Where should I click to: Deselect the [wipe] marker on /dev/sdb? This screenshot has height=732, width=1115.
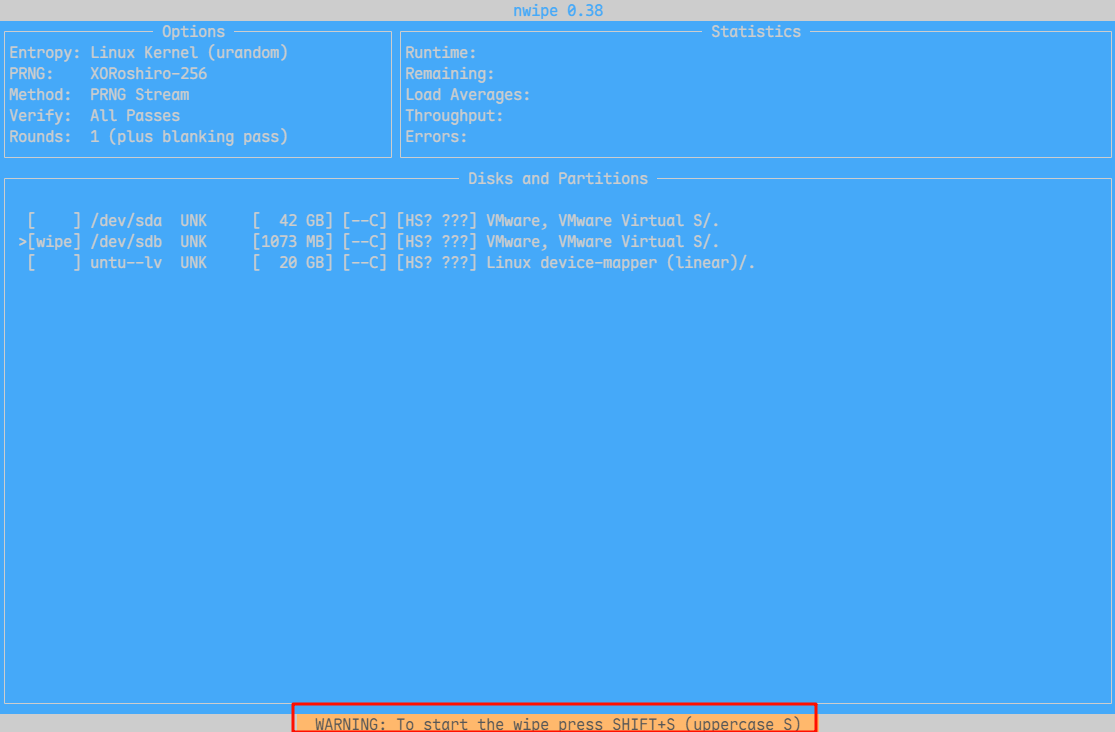(55, 242)
